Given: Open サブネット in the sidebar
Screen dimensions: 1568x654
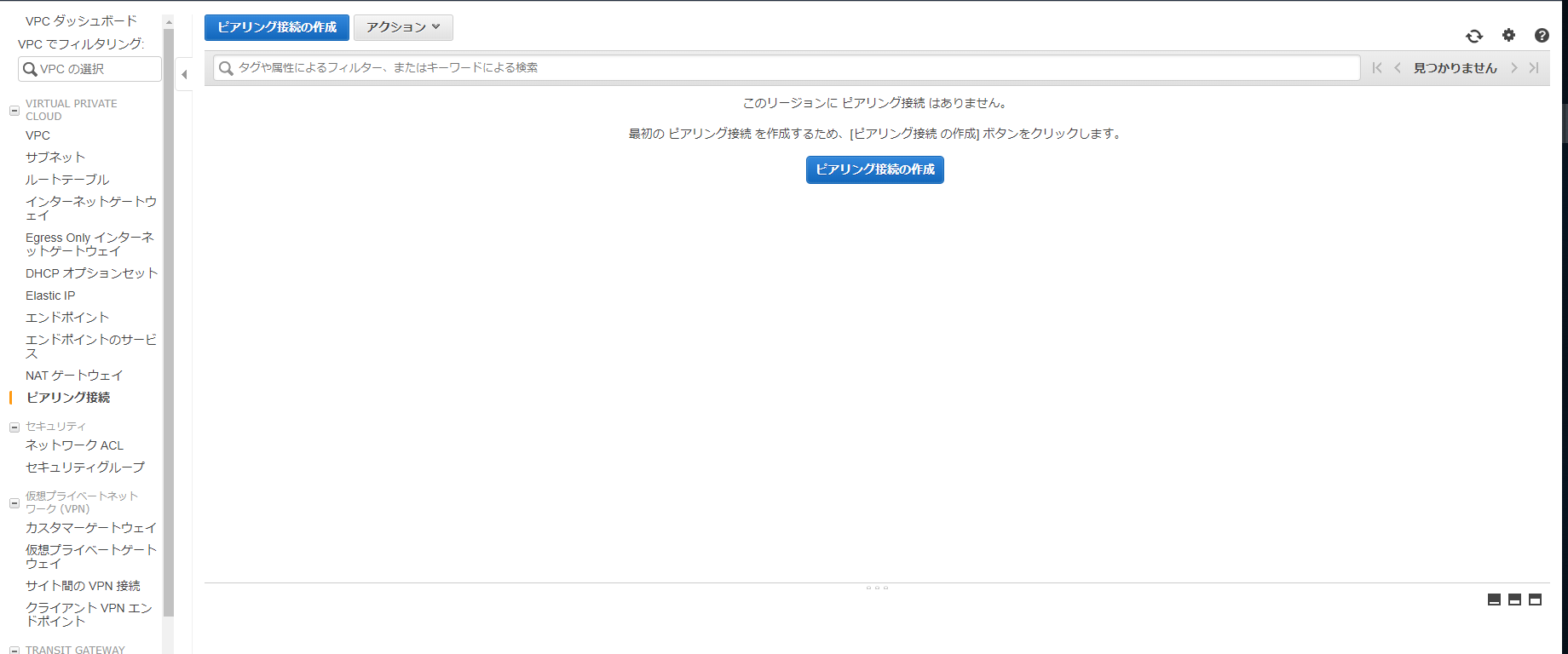Looking at the screenshot, I should click(x=55, y=158).
